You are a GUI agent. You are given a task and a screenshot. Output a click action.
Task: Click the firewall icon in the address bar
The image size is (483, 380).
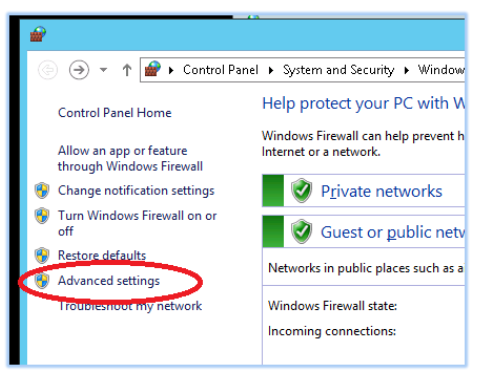(x=153, y=69)
